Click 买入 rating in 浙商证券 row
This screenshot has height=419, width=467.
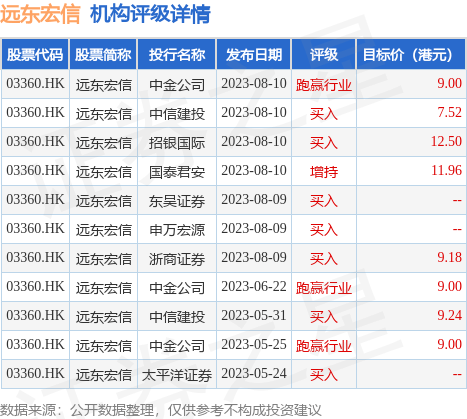[324, 258]
